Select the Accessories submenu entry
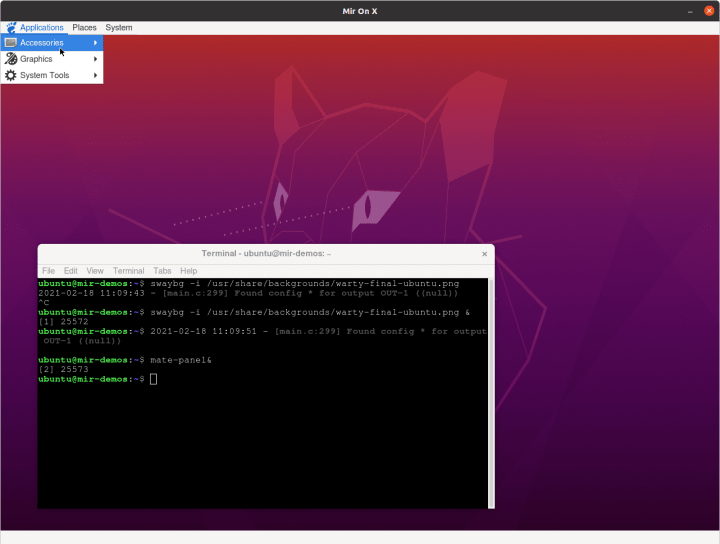Image resolution: width=720 pixels, height=544 pixels. (52, 43)
